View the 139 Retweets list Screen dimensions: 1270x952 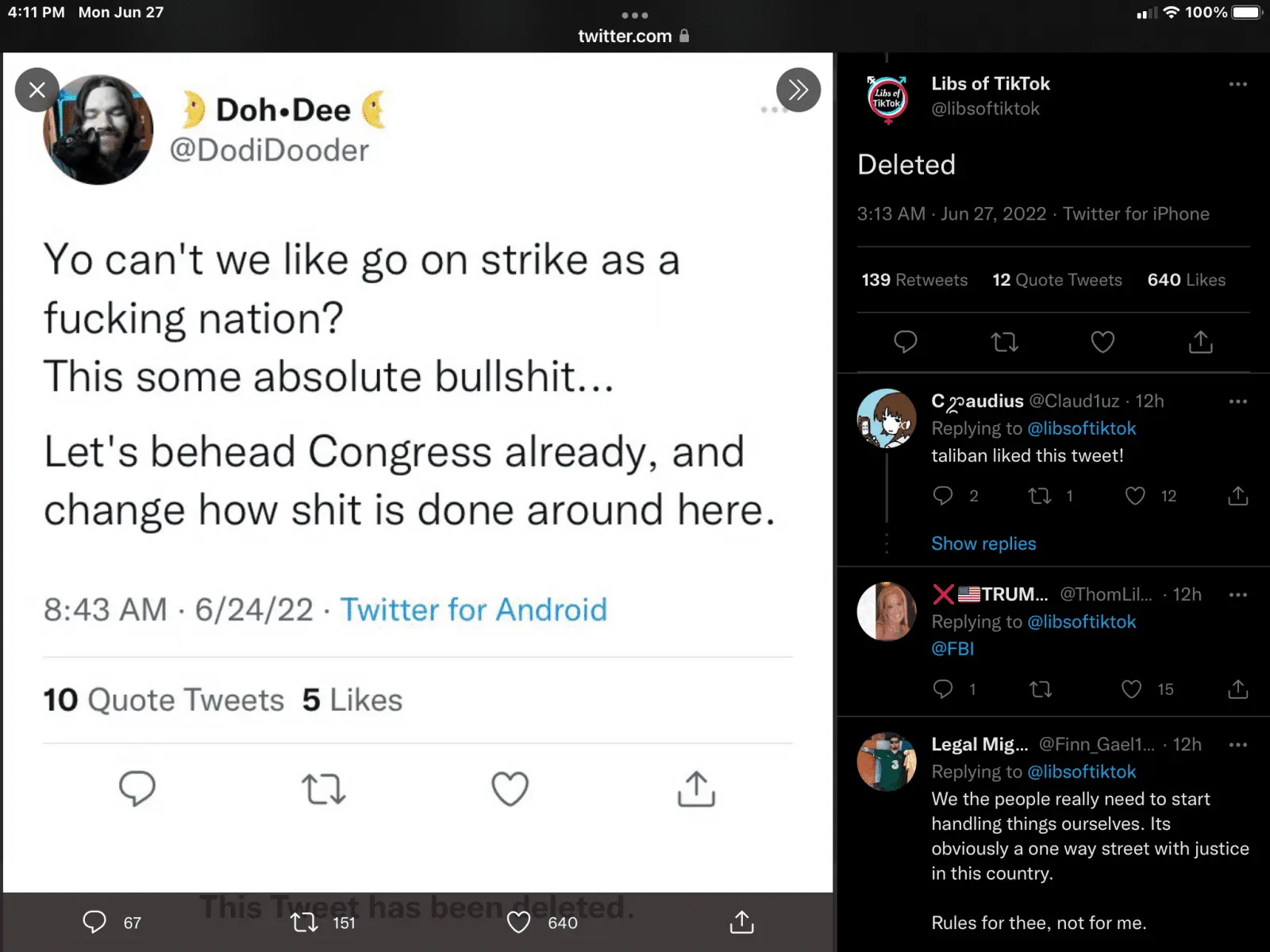point(914,280)
